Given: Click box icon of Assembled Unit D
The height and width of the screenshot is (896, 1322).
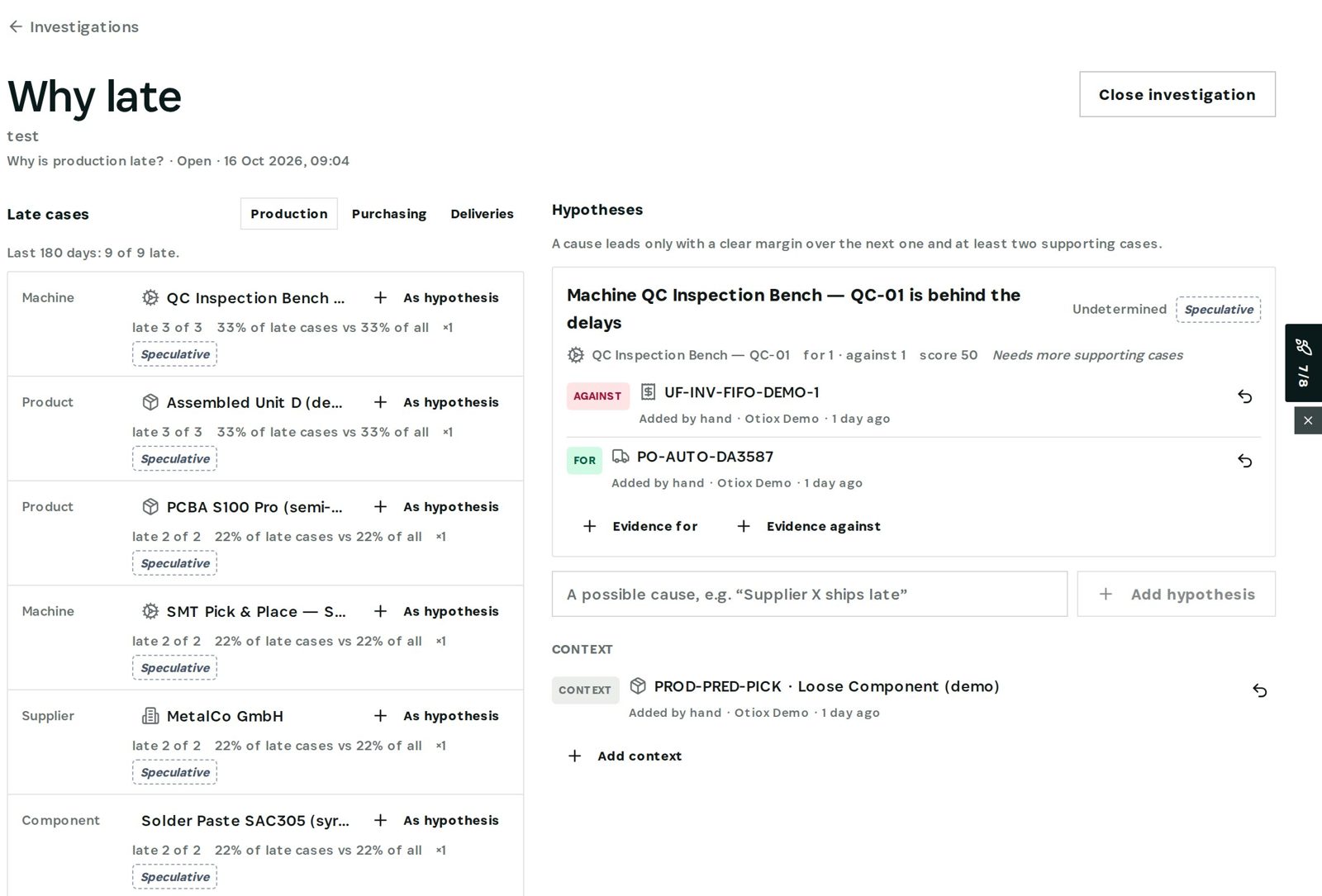Looking at the screenshot, I should point(150,402).
